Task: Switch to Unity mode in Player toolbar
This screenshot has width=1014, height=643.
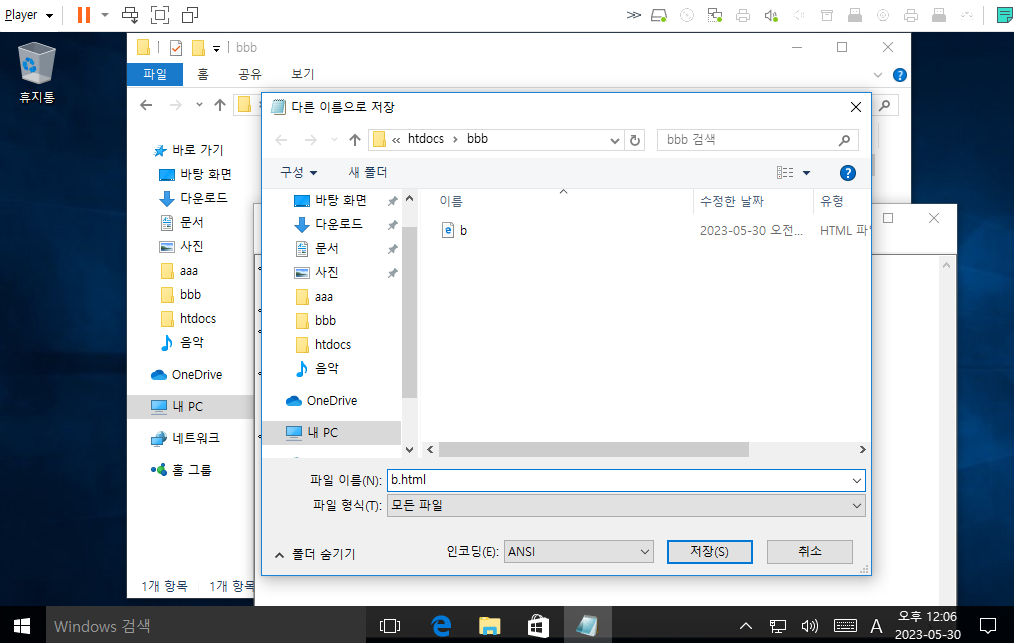Action: (x=189, y=15)
